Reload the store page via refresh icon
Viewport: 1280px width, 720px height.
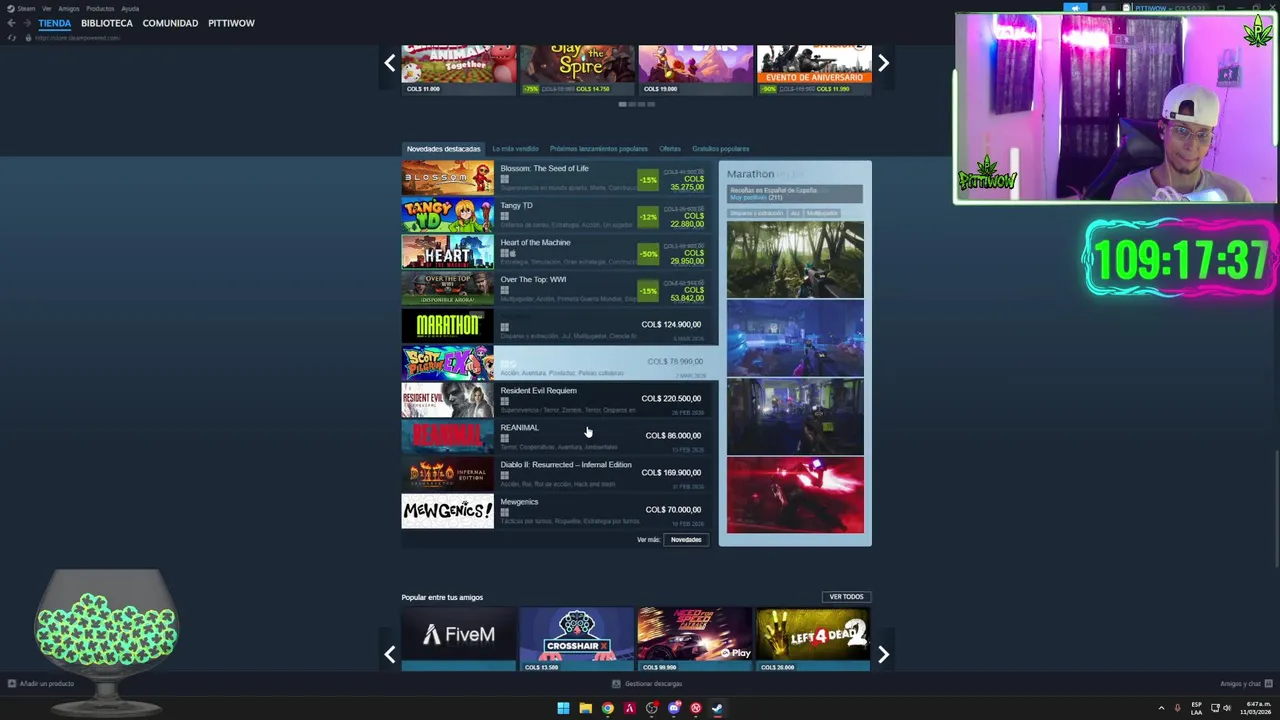[x=12, y=38]
